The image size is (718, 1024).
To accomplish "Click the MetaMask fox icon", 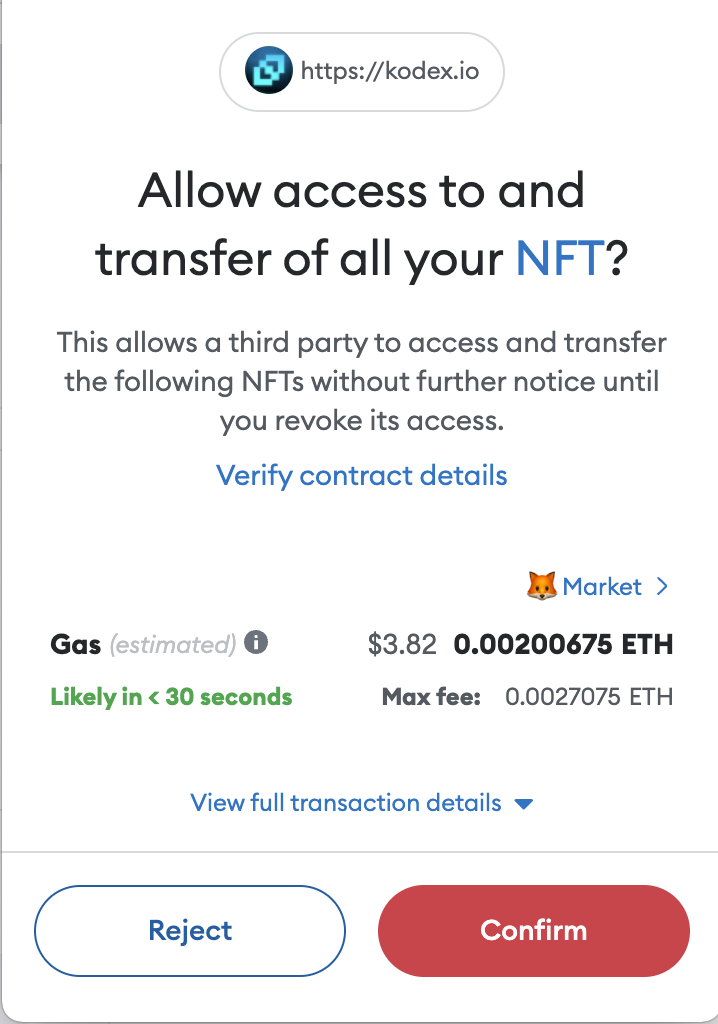I will [541, 586].
